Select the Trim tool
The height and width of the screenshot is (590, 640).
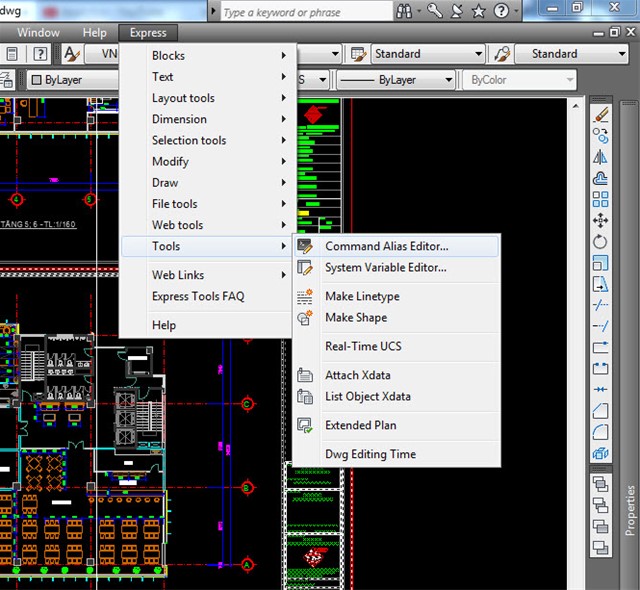point(600,305)
